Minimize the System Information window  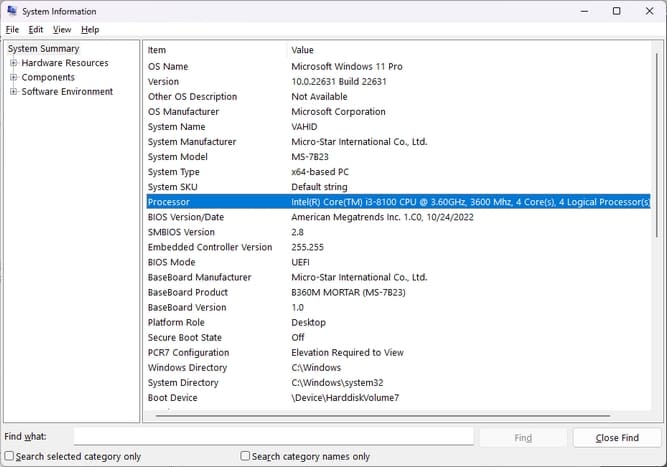[585, 11]
